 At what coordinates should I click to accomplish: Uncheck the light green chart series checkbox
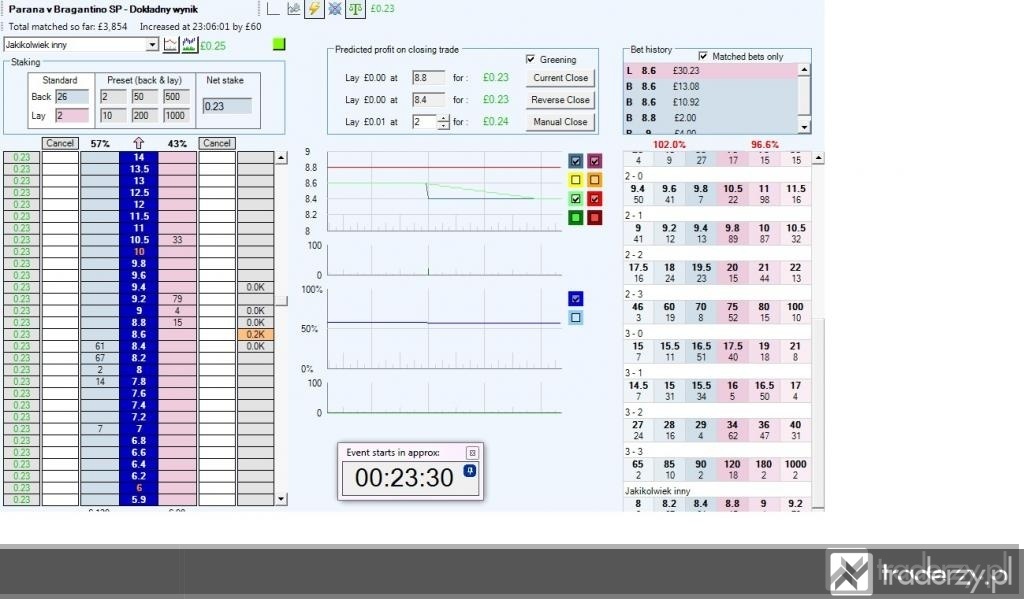[575, 199]
